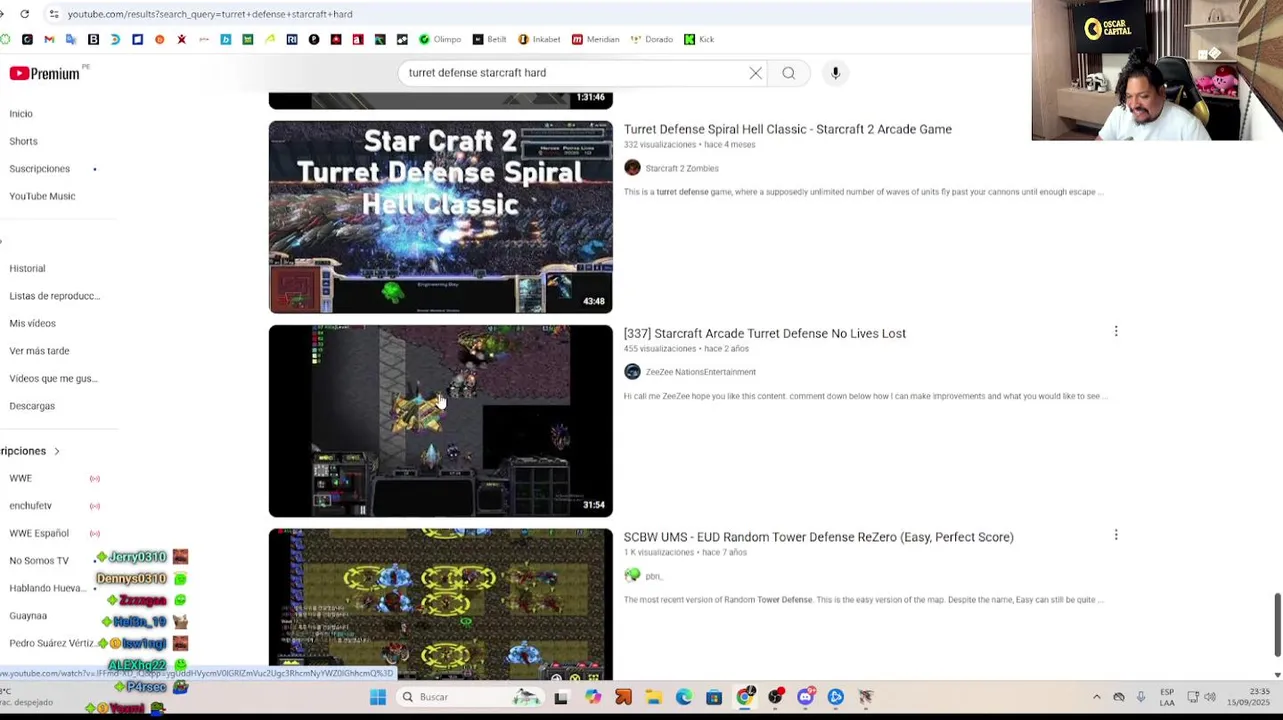
Task: Open WWE Español subscription channel
Action: coord(39,533)
